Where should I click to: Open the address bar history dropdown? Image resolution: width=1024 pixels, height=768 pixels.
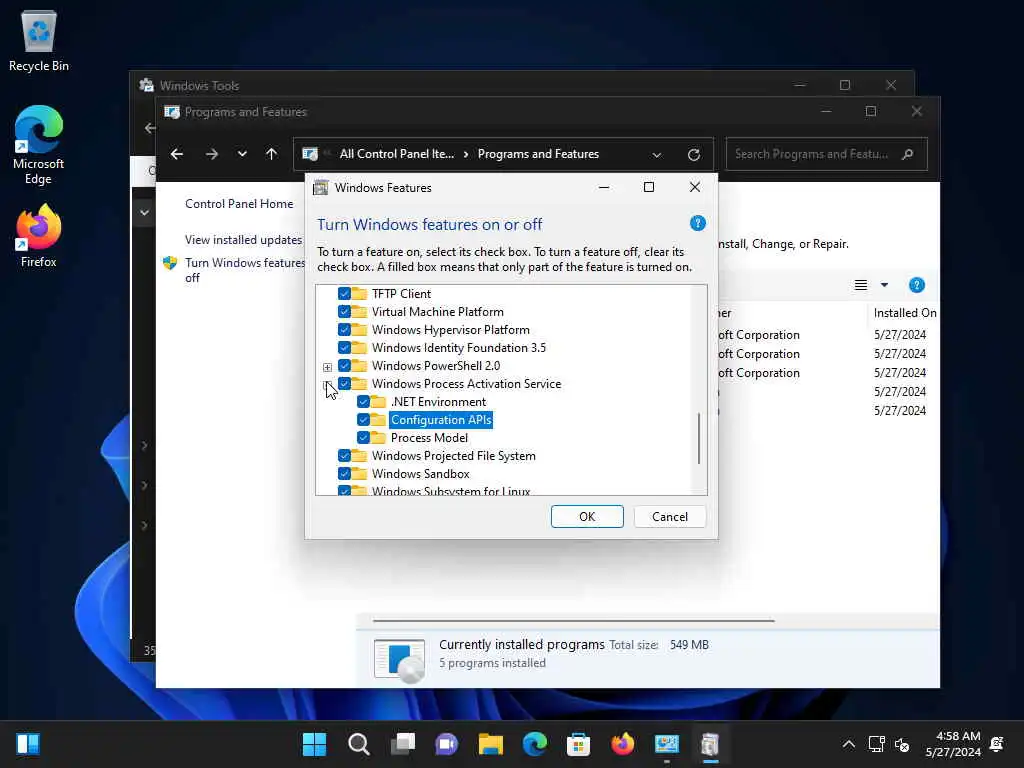pos(656,155)
